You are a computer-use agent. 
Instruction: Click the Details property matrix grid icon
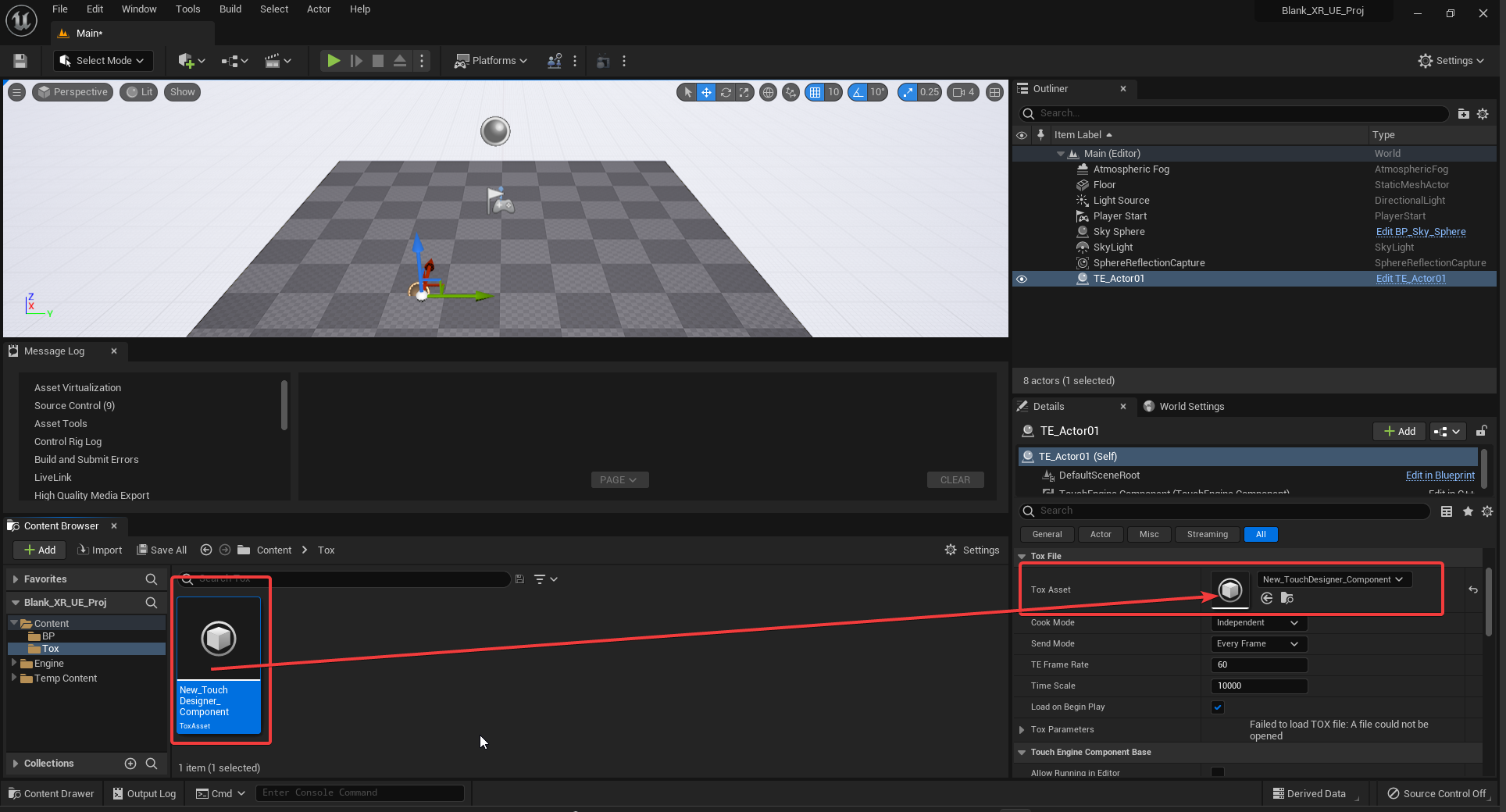click(1447, 511)
